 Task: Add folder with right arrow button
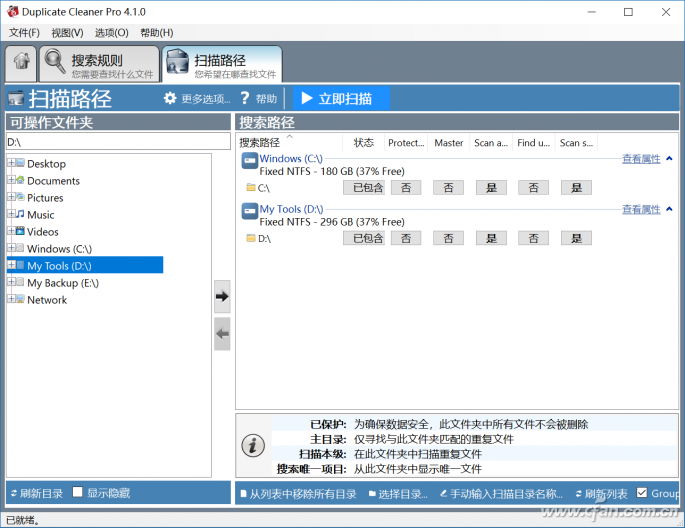click(222, 297)
